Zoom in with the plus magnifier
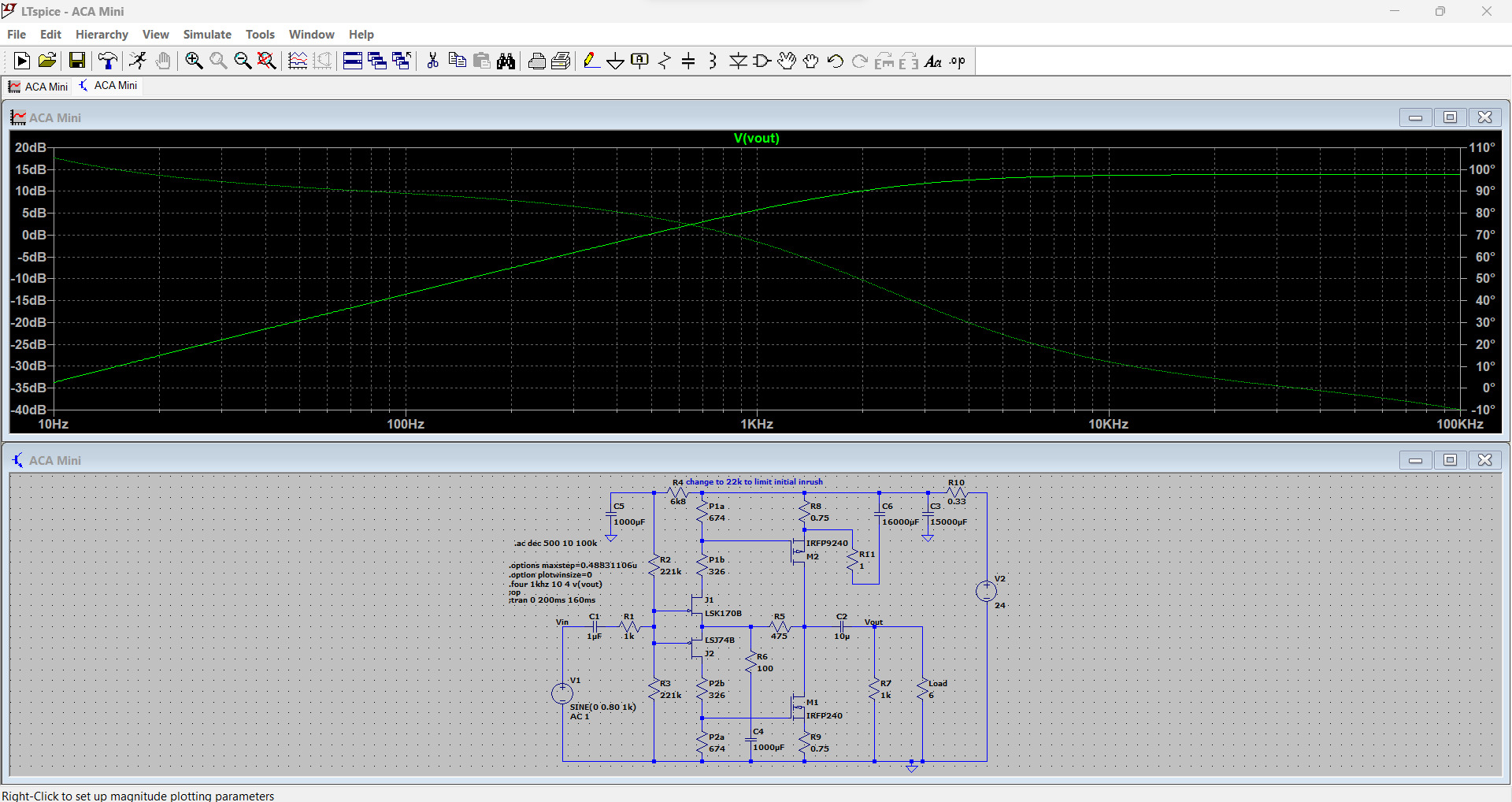Viewport: 1512px width, 802px height. click(x=194, y=61)
